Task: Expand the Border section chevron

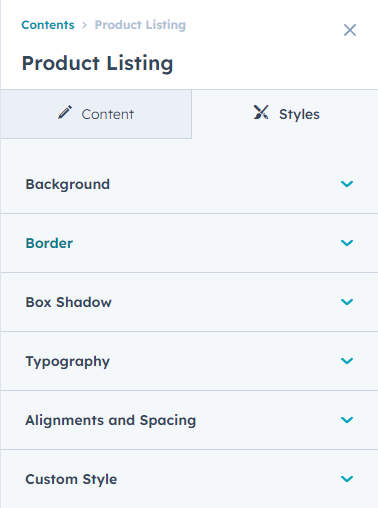Action: coord(347,243)
